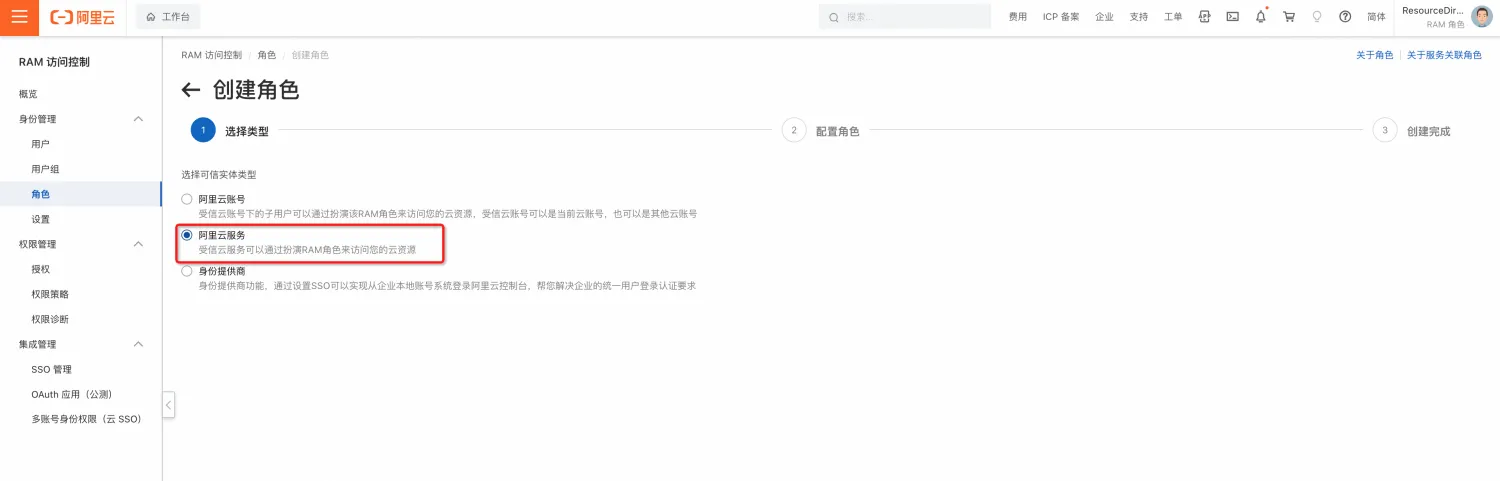Collapse the 集成管理 section
Viewport: 1500px width, 481px height.
139,344
